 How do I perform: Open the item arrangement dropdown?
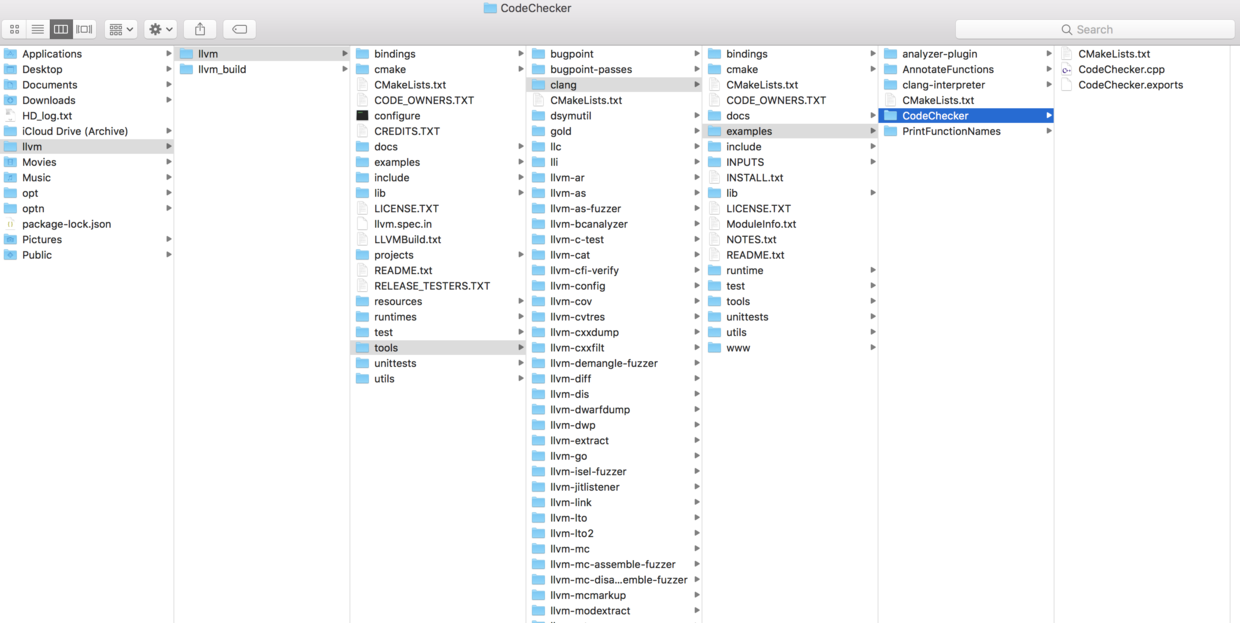tap(118, 28)
